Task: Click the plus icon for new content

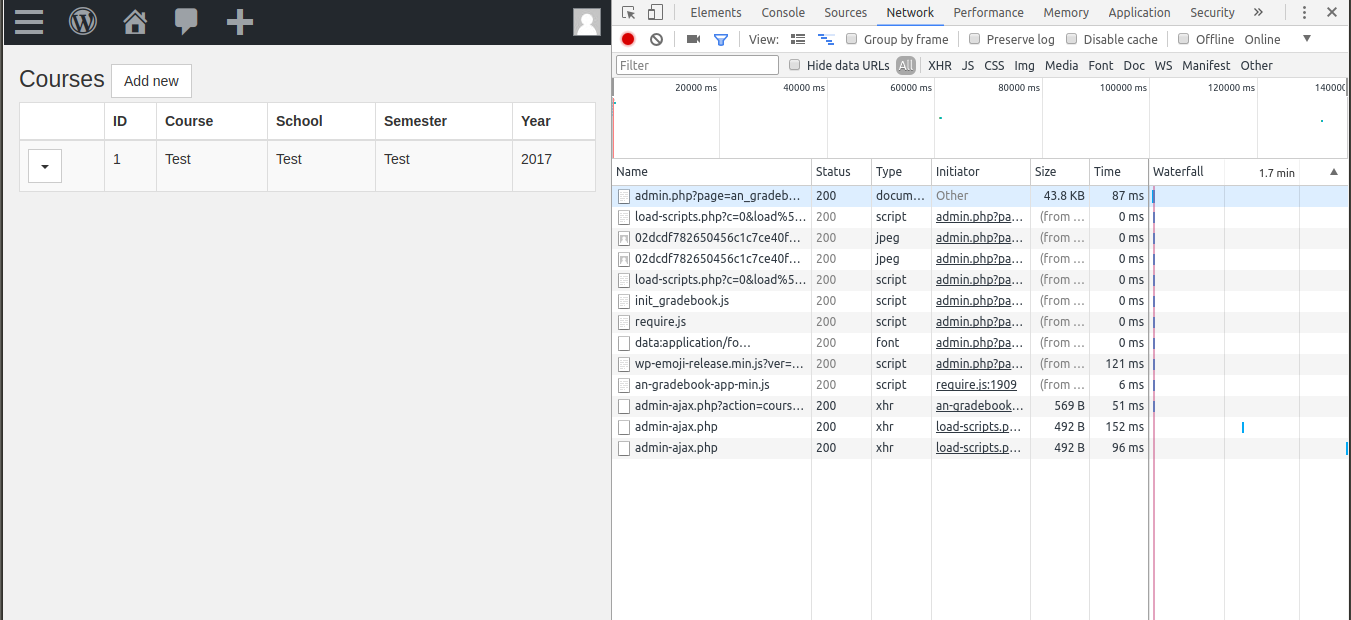Action: tap(239, 21)
